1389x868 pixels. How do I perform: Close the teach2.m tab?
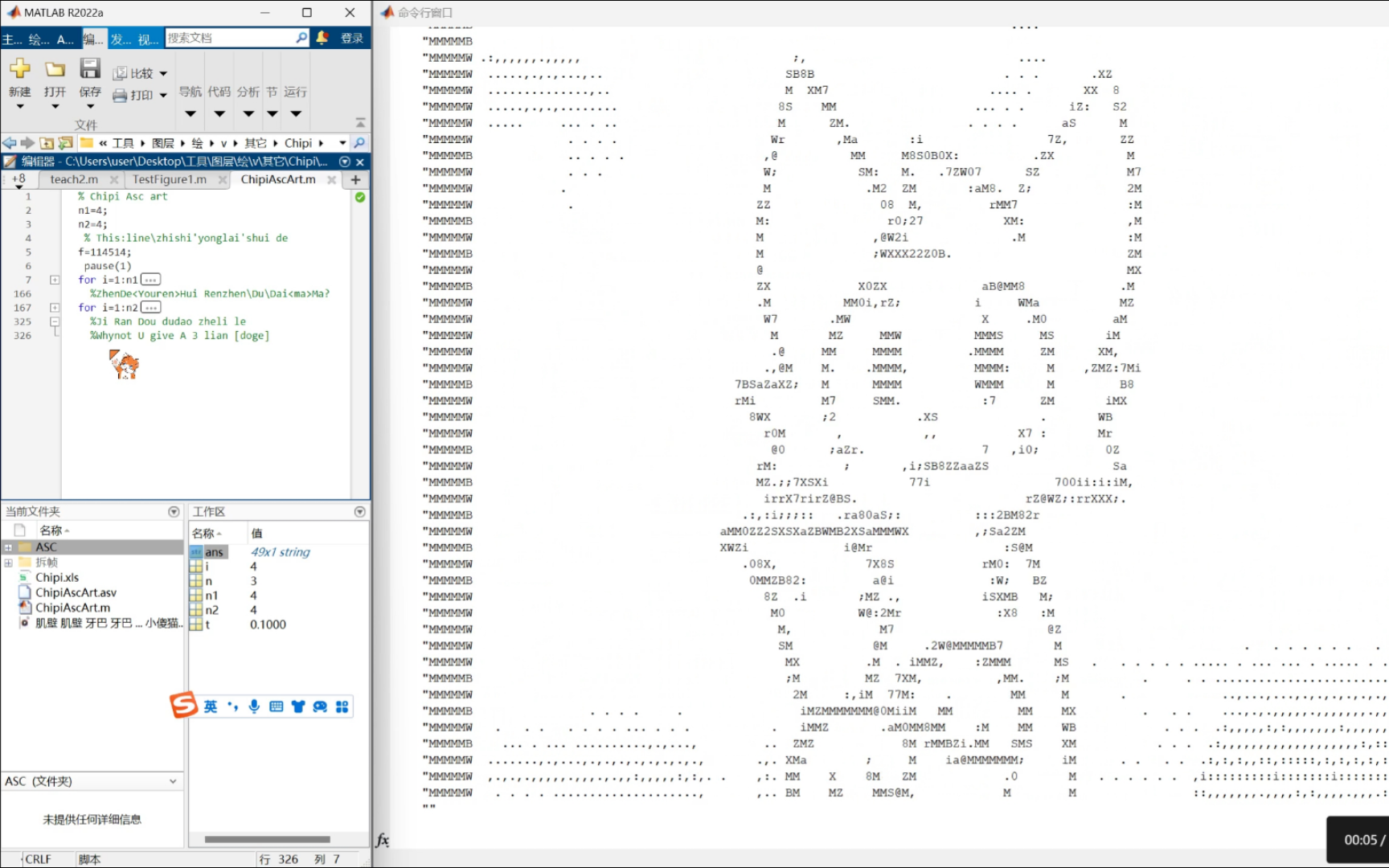pyautogui.click(x=114, y=180)
